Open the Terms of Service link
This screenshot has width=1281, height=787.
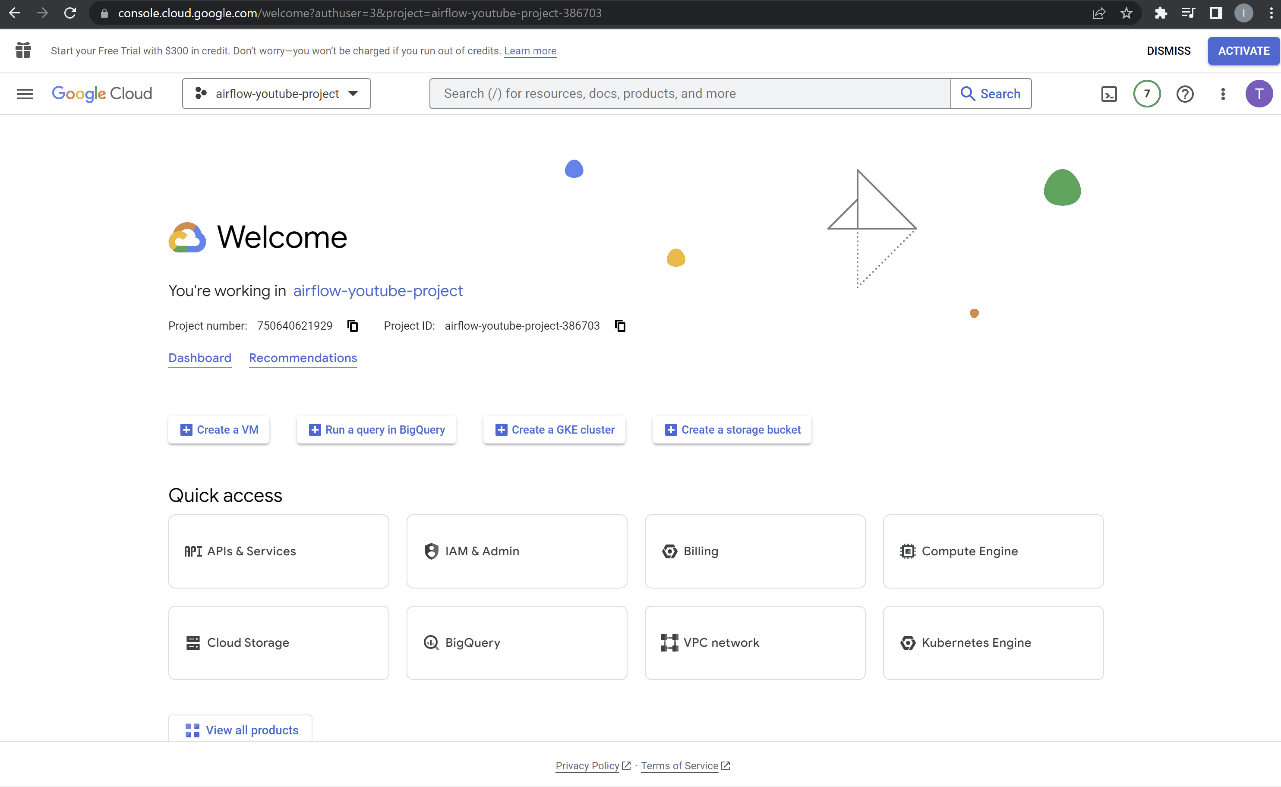685,766
